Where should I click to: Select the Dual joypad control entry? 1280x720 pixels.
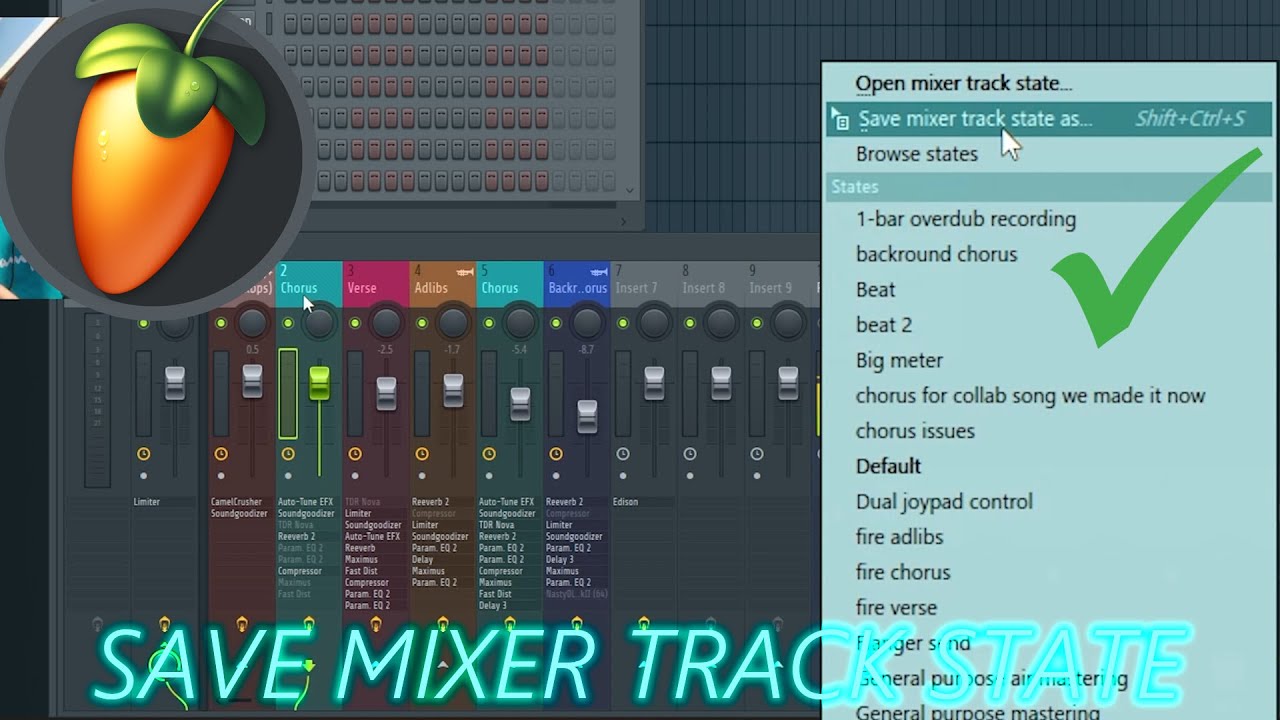(x=944, y=502)
